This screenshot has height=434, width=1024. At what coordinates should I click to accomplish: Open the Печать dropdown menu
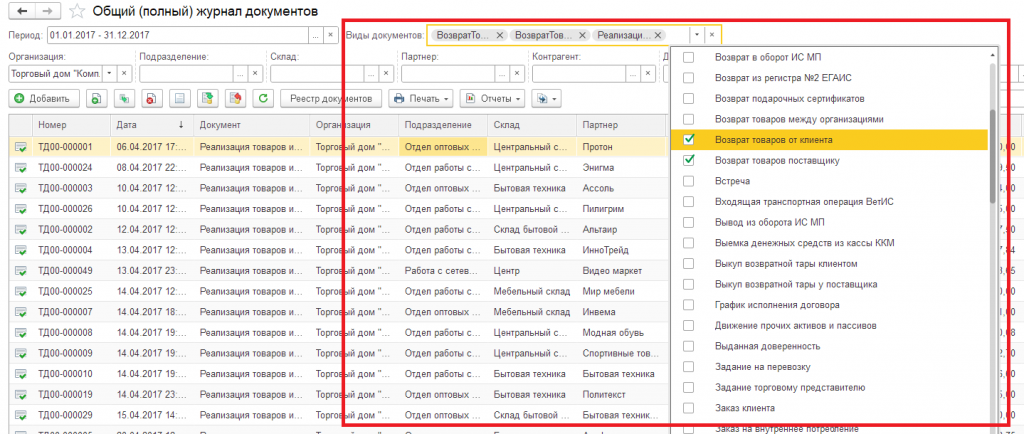421,99
